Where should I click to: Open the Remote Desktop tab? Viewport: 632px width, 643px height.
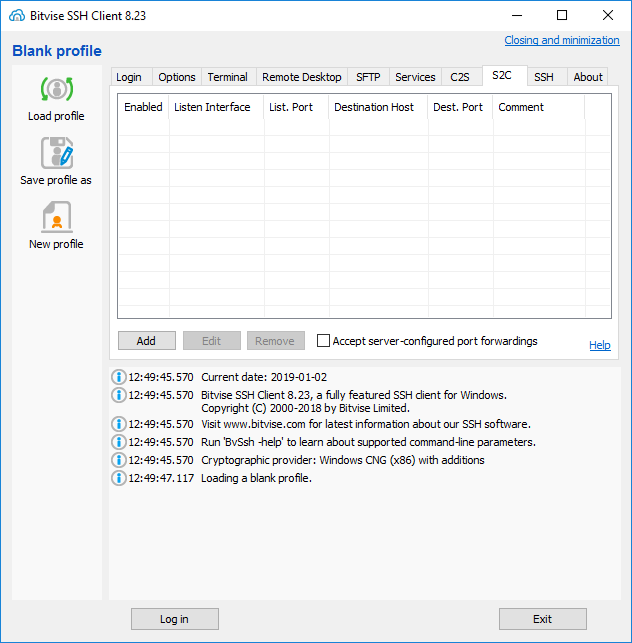pos(302,77)
